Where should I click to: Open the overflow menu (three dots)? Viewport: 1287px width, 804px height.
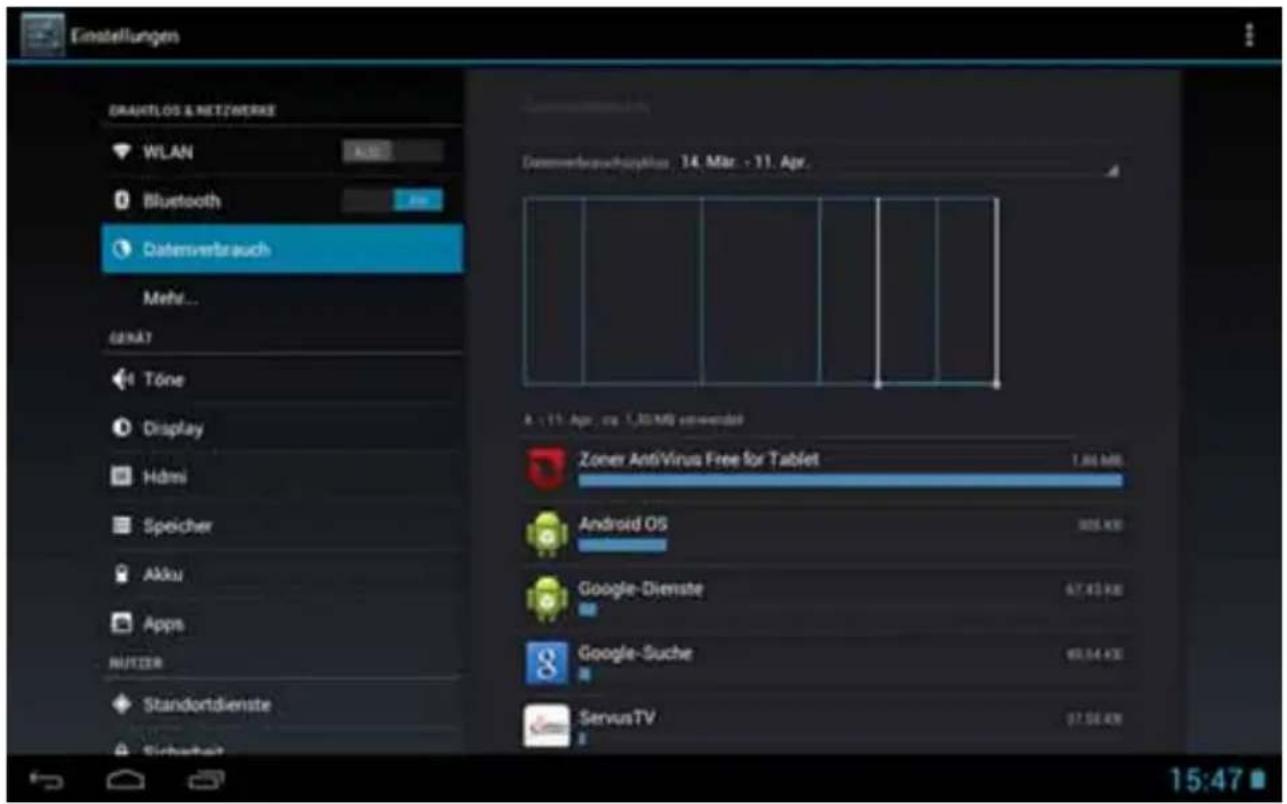[x=1248, y=35]
